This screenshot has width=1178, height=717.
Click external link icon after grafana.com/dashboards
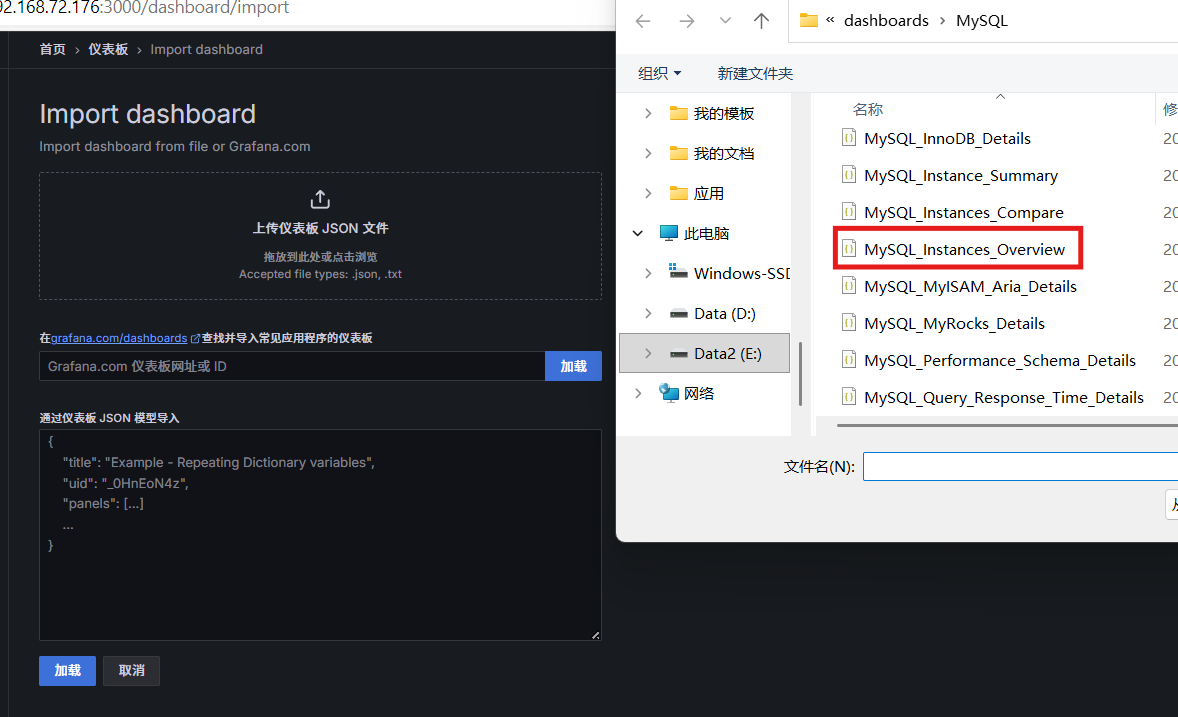pyautogui.click(x=195, y=339)
